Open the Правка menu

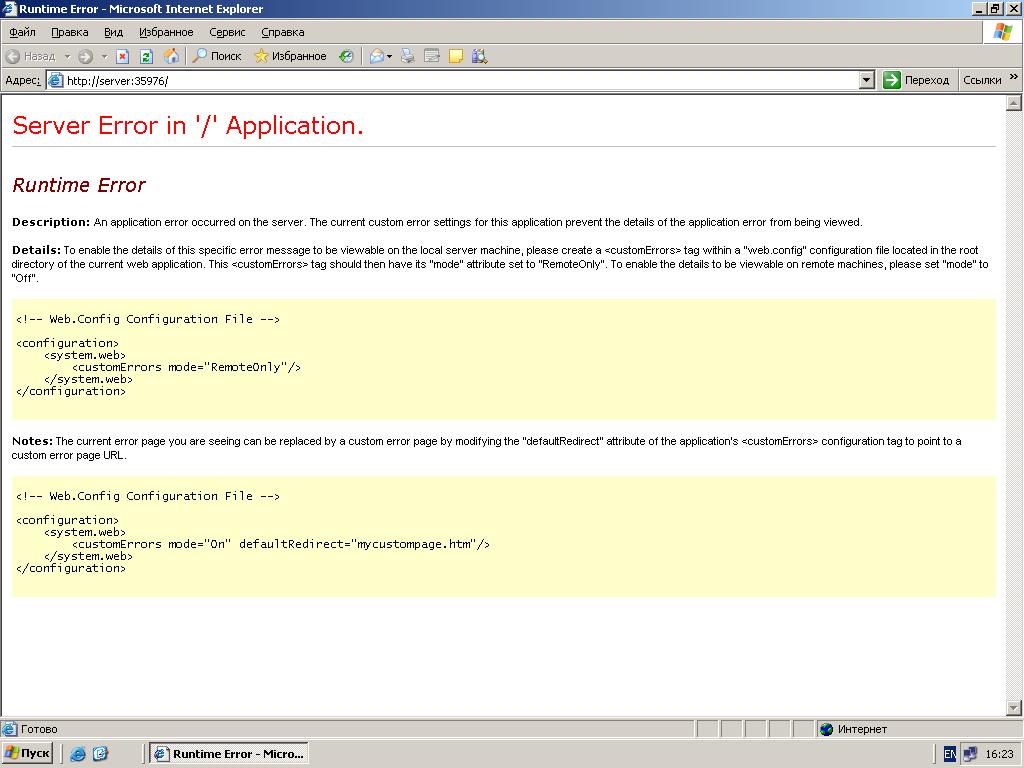click(x=70, y=32)
